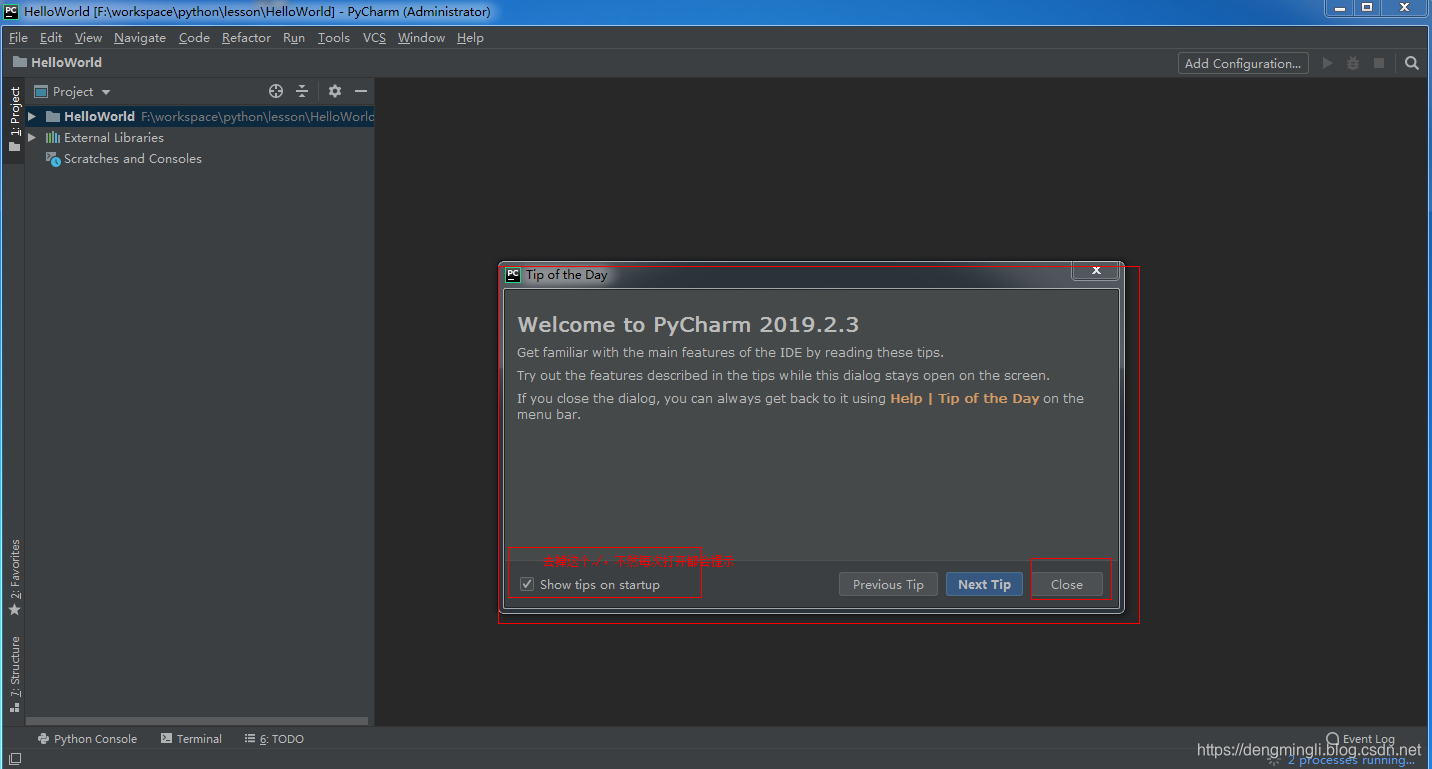
Task: Open the Run menu
Action: (x=294, y=38)
